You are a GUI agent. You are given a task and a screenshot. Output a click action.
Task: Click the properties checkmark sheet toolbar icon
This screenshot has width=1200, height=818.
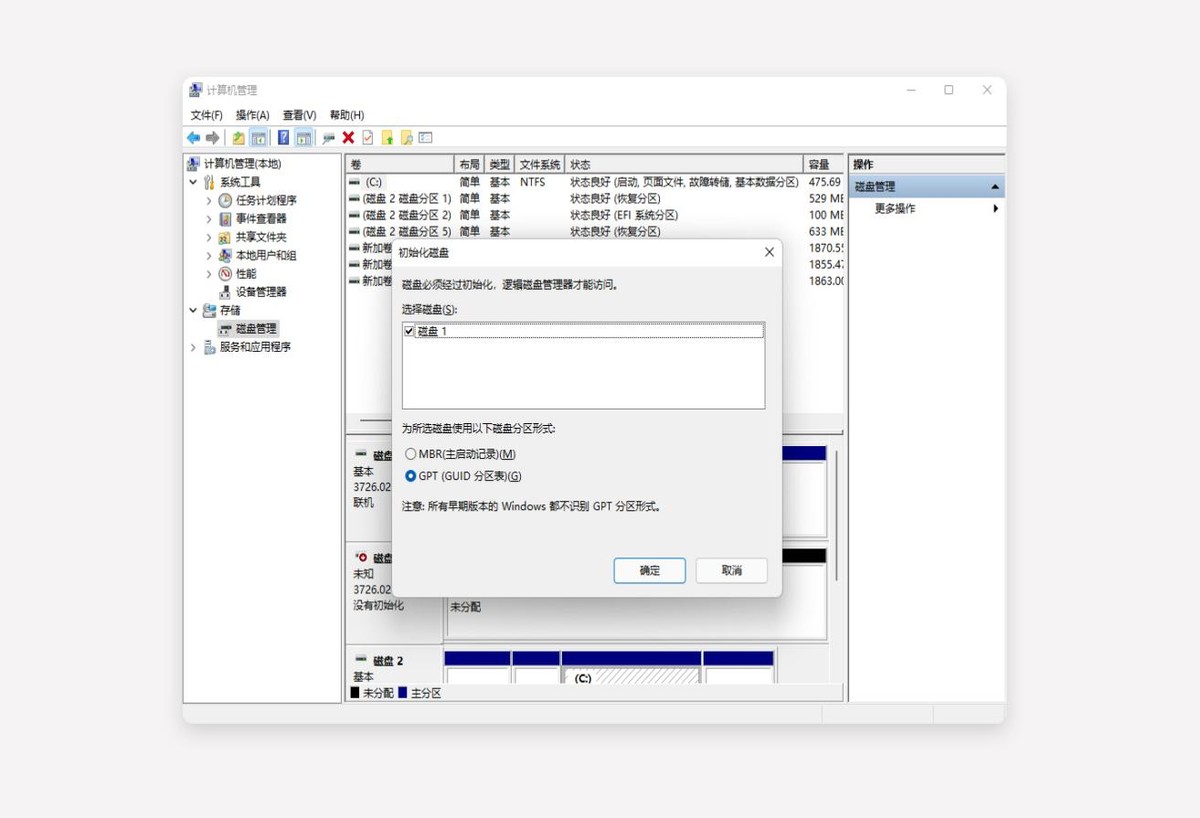[368, 138]
